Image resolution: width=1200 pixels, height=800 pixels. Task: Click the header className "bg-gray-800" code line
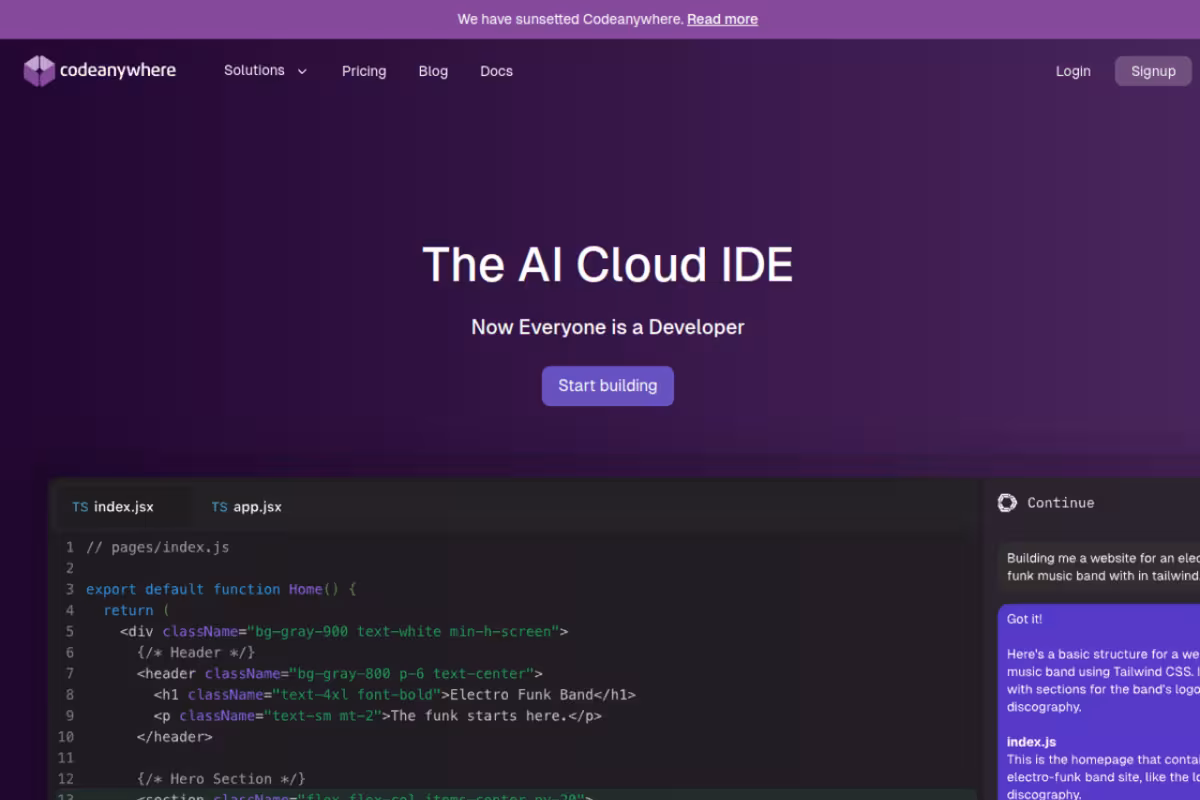point(340,673)
